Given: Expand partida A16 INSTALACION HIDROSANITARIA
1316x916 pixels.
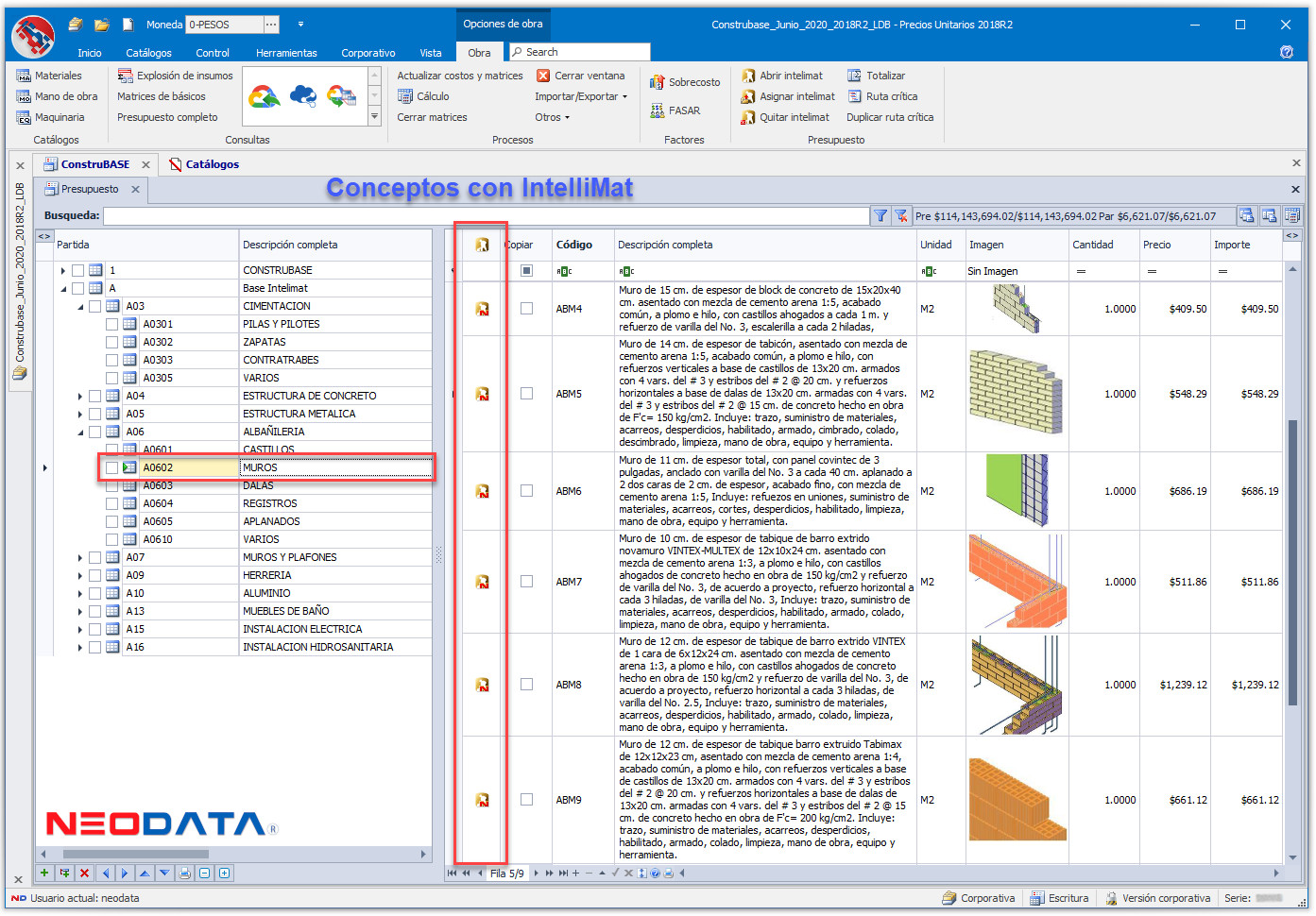Looking at the screenshot, I should click(x=80, y=647).
